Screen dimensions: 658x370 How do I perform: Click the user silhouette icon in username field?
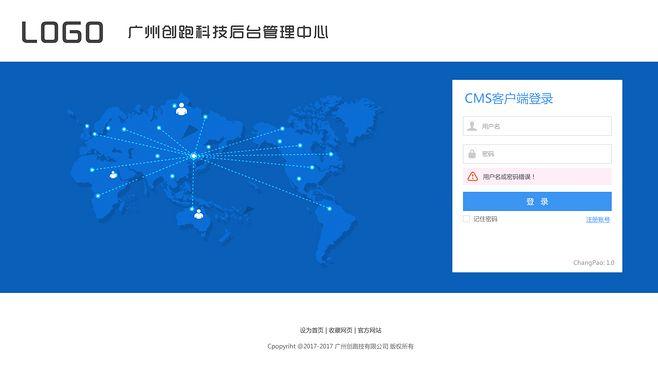click(x=472, y=126)
